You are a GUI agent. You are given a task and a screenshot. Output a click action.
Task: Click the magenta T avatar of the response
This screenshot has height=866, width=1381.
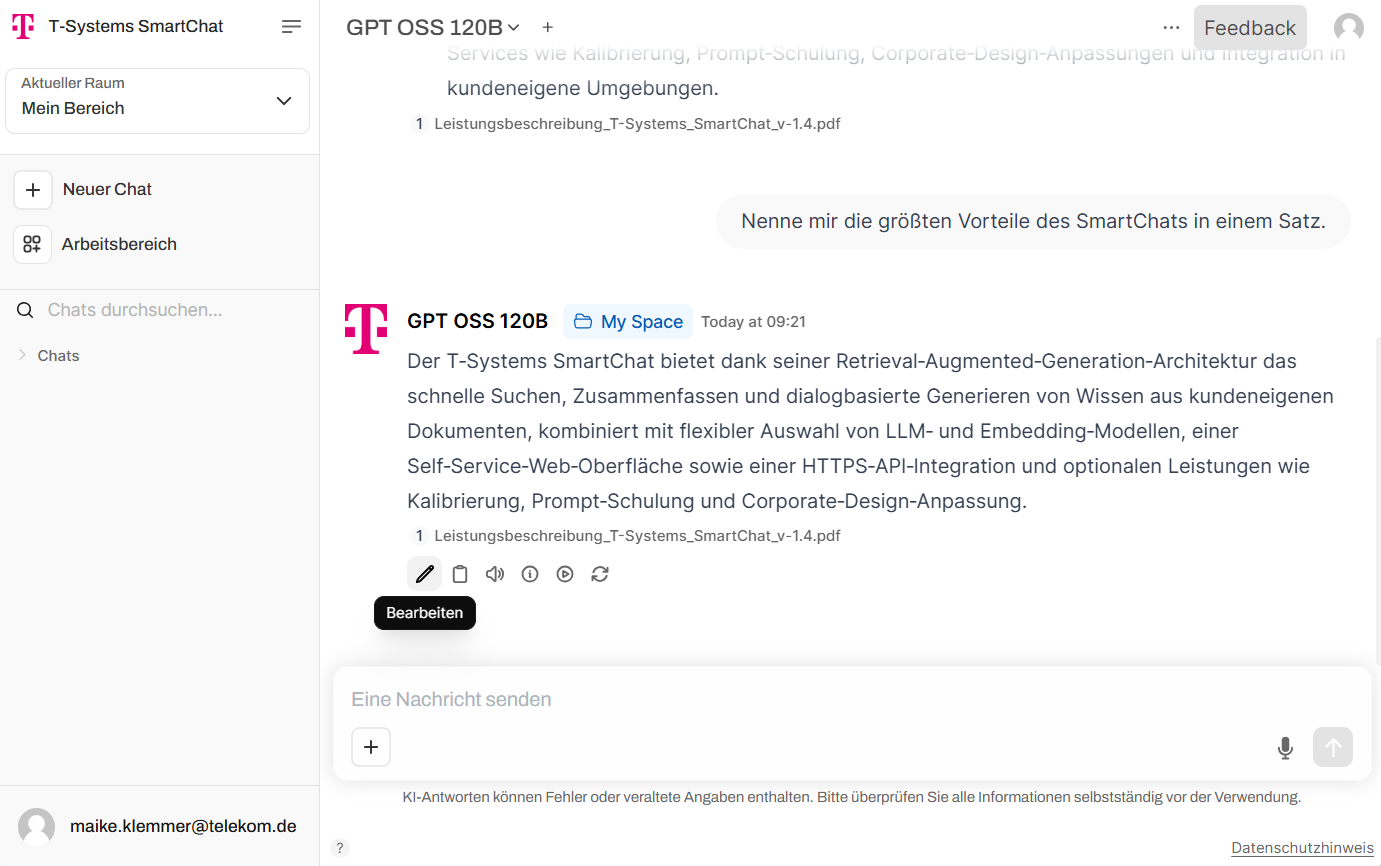point(366,329)
